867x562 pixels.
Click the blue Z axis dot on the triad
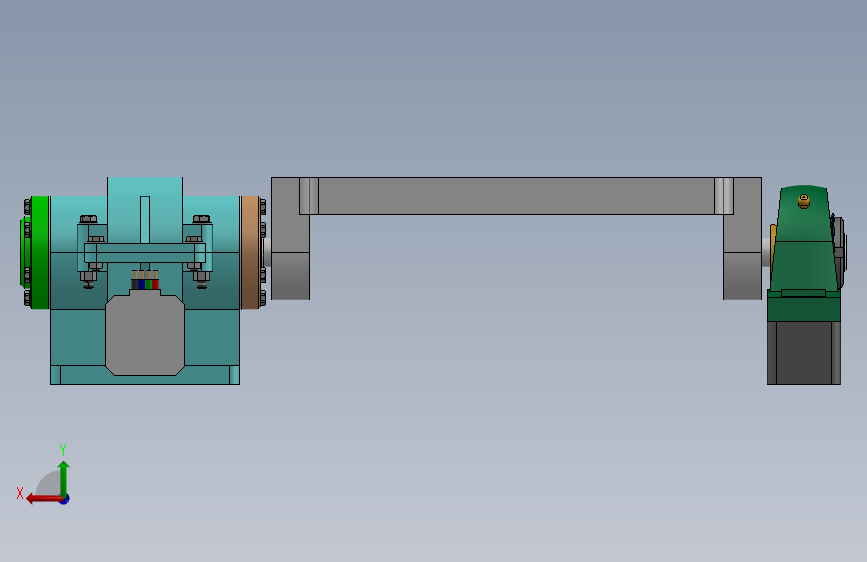pos(65,499)
